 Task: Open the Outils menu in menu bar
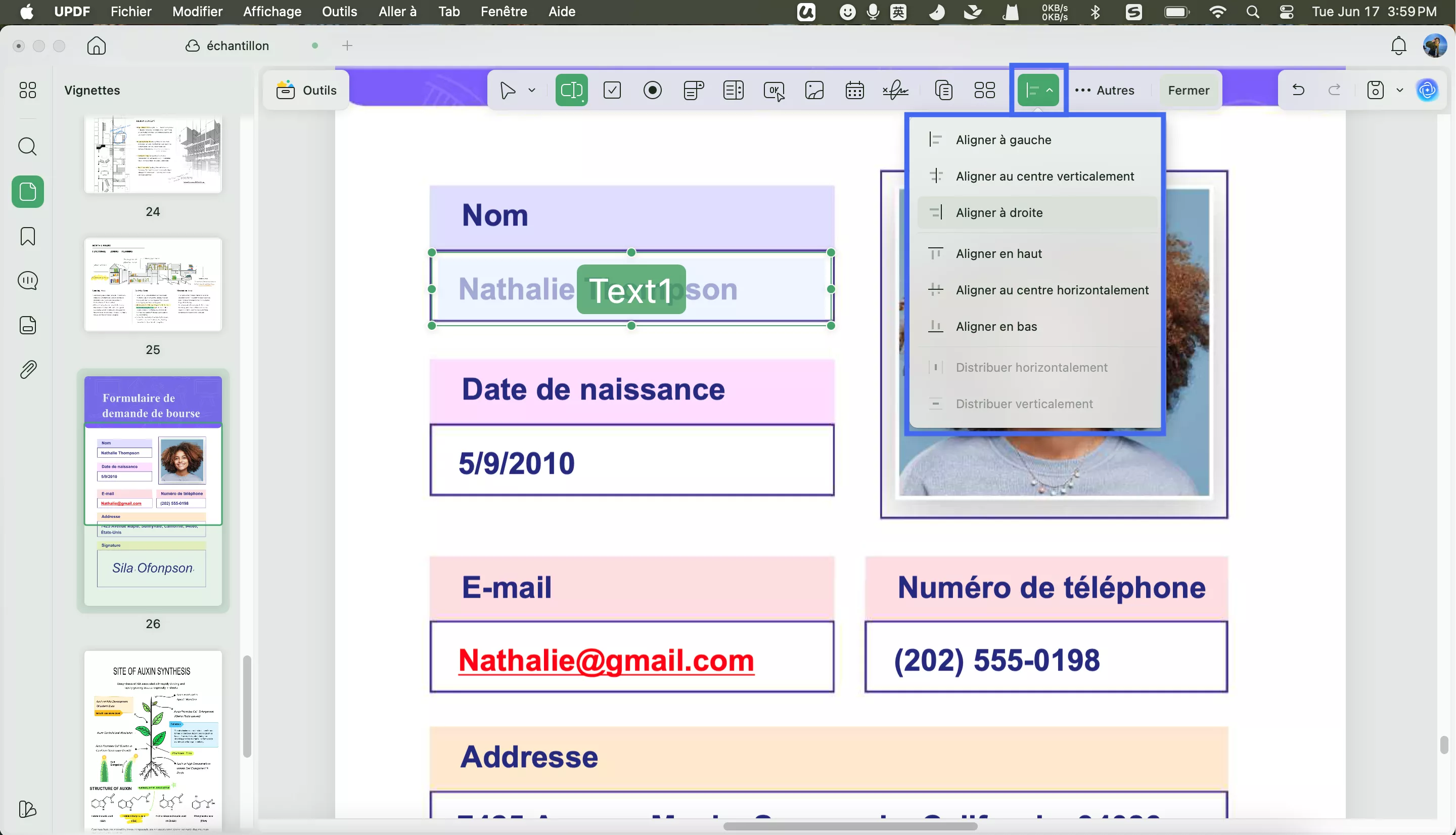pyautogui.click(x=339, y=12)
